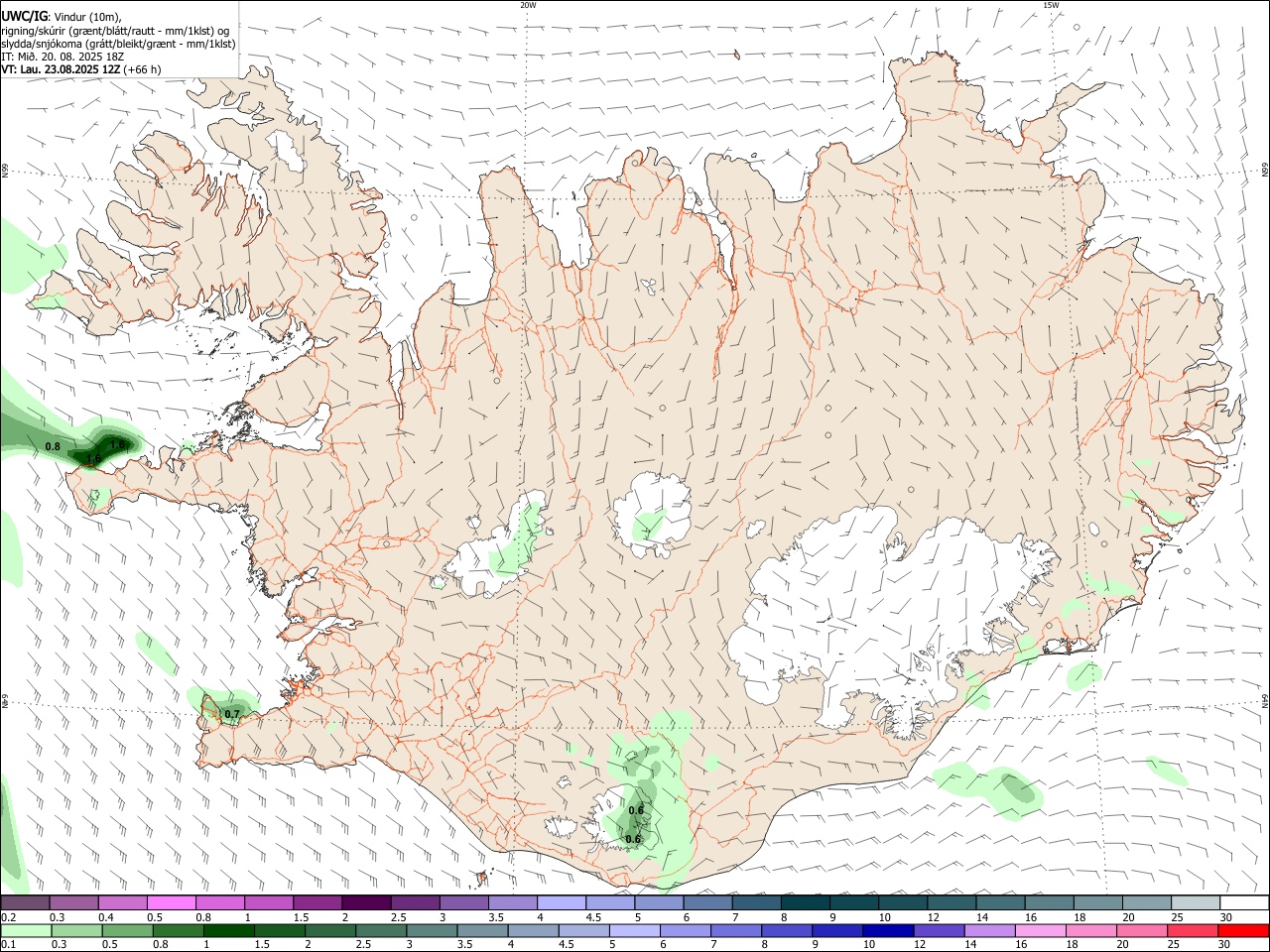Click the 20W longitude label

[x=528, y=5]
